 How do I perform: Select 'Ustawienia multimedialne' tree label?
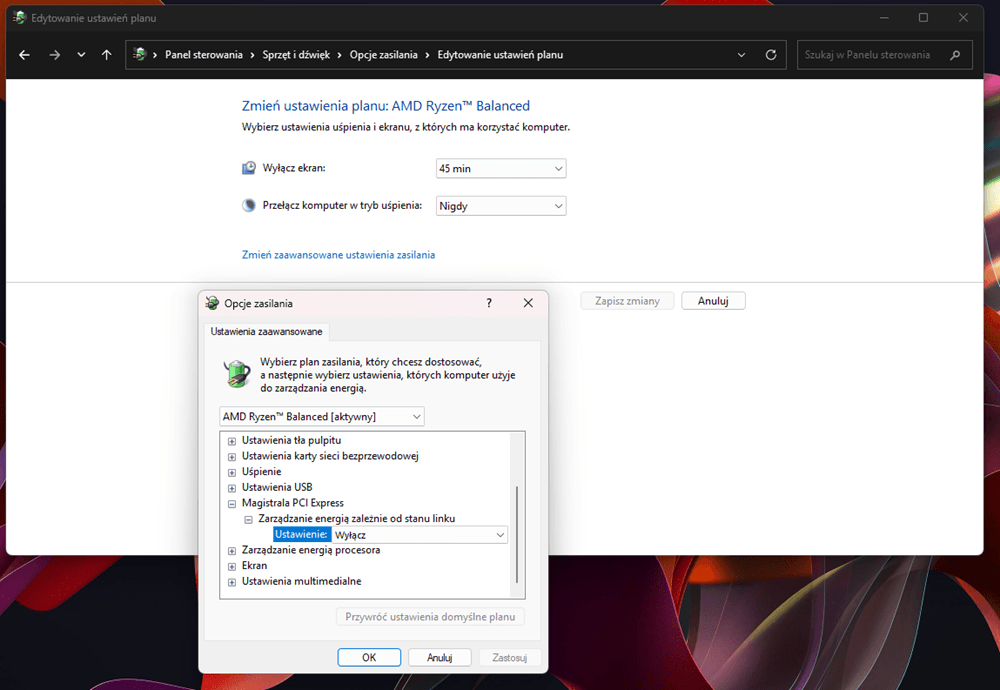click(302, 581)
